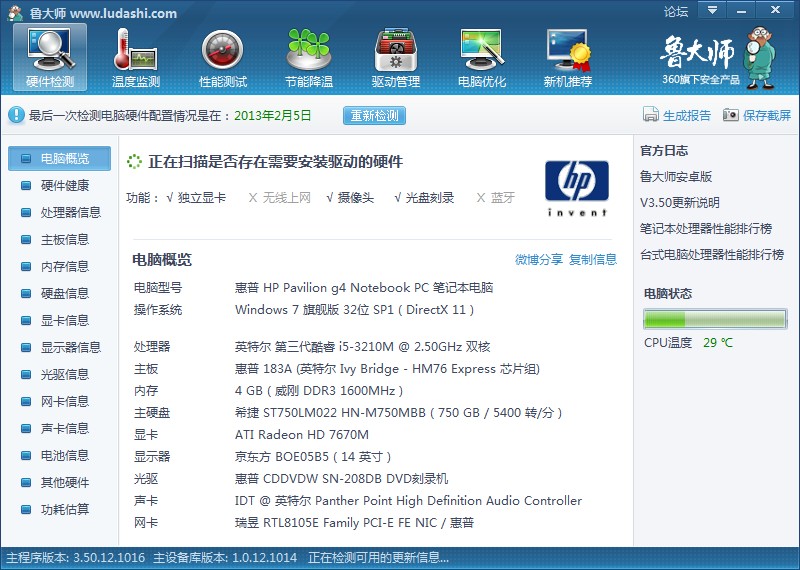The width and height of the screenshot is (800, 570).
Task: Click the 内存 4 GB 威刚 value
Action: 319,391
